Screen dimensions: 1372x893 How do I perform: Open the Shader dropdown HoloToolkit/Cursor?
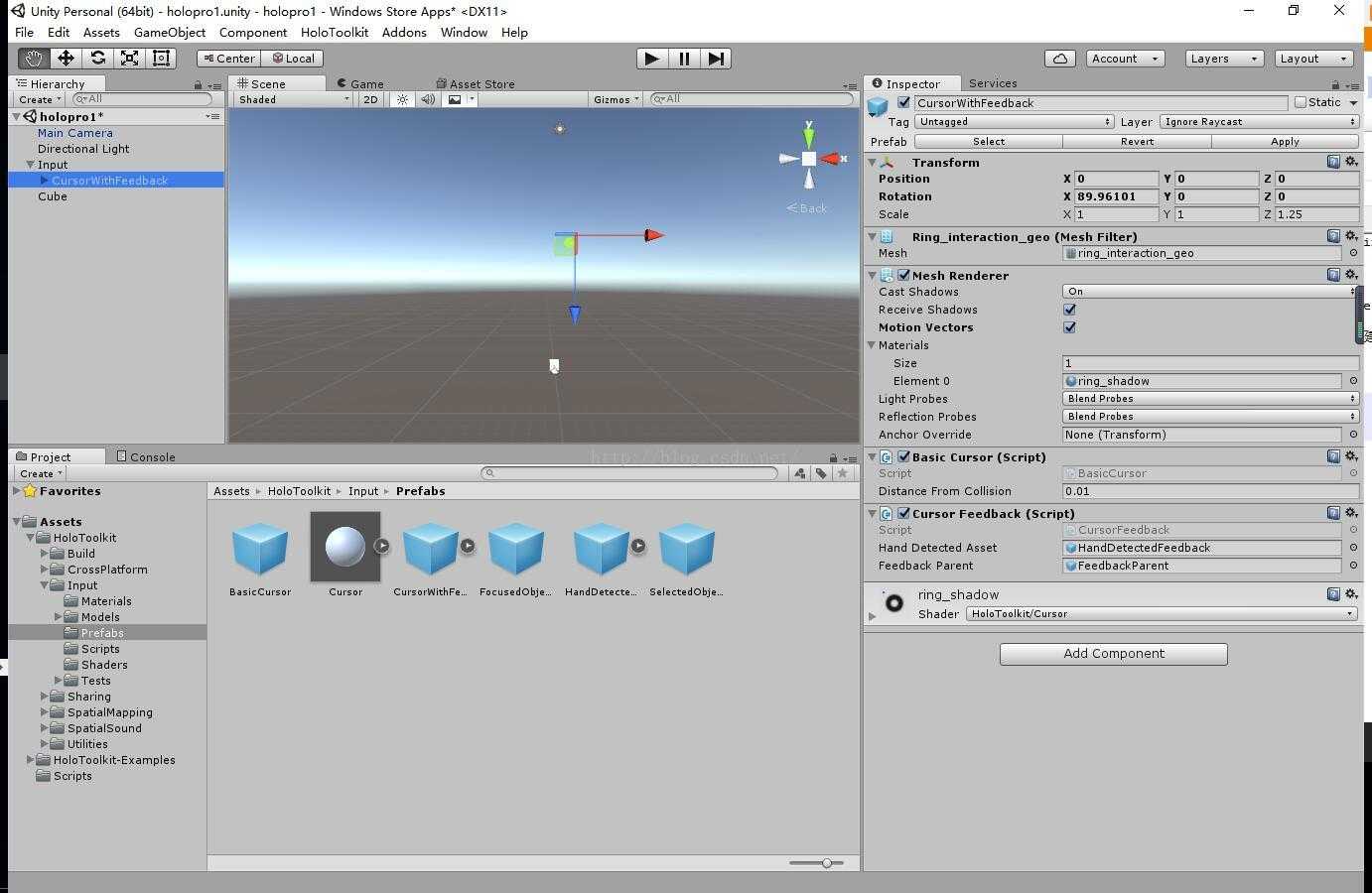tap(1162, 614)
